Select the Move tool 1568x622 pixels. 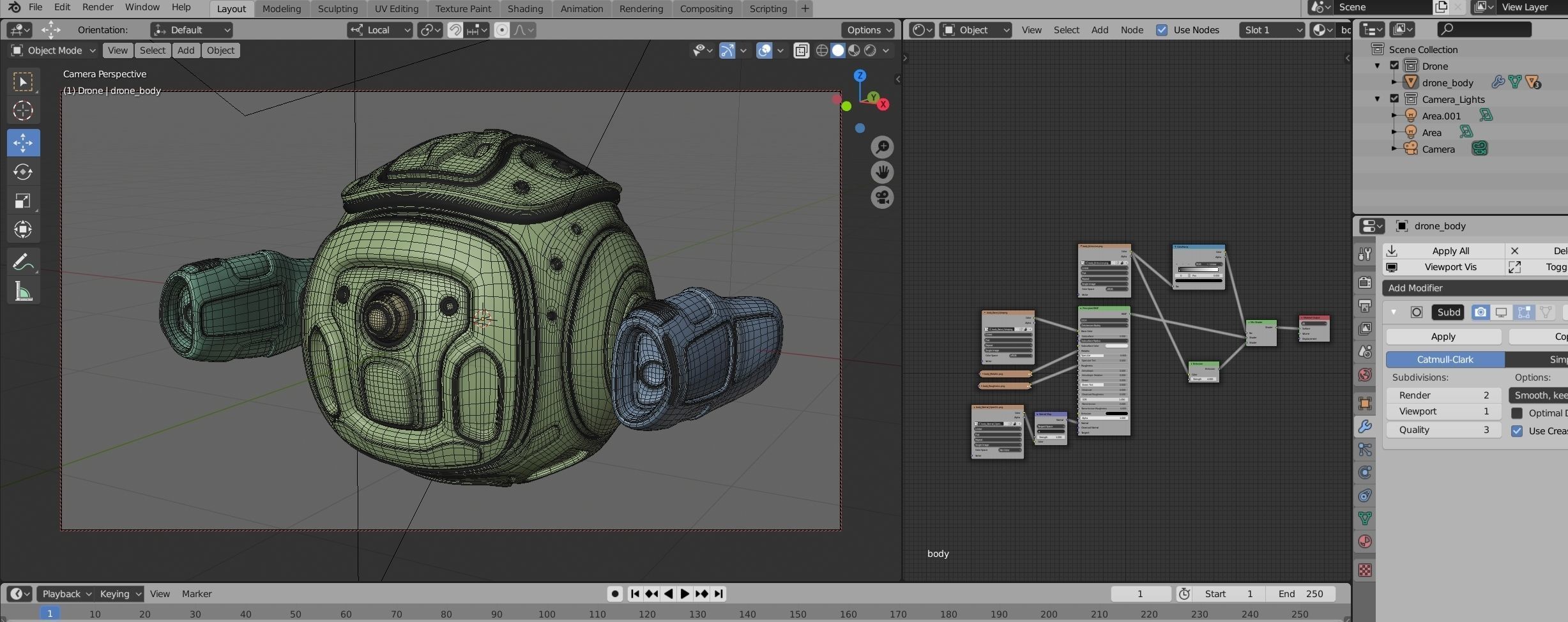(23, 142)
